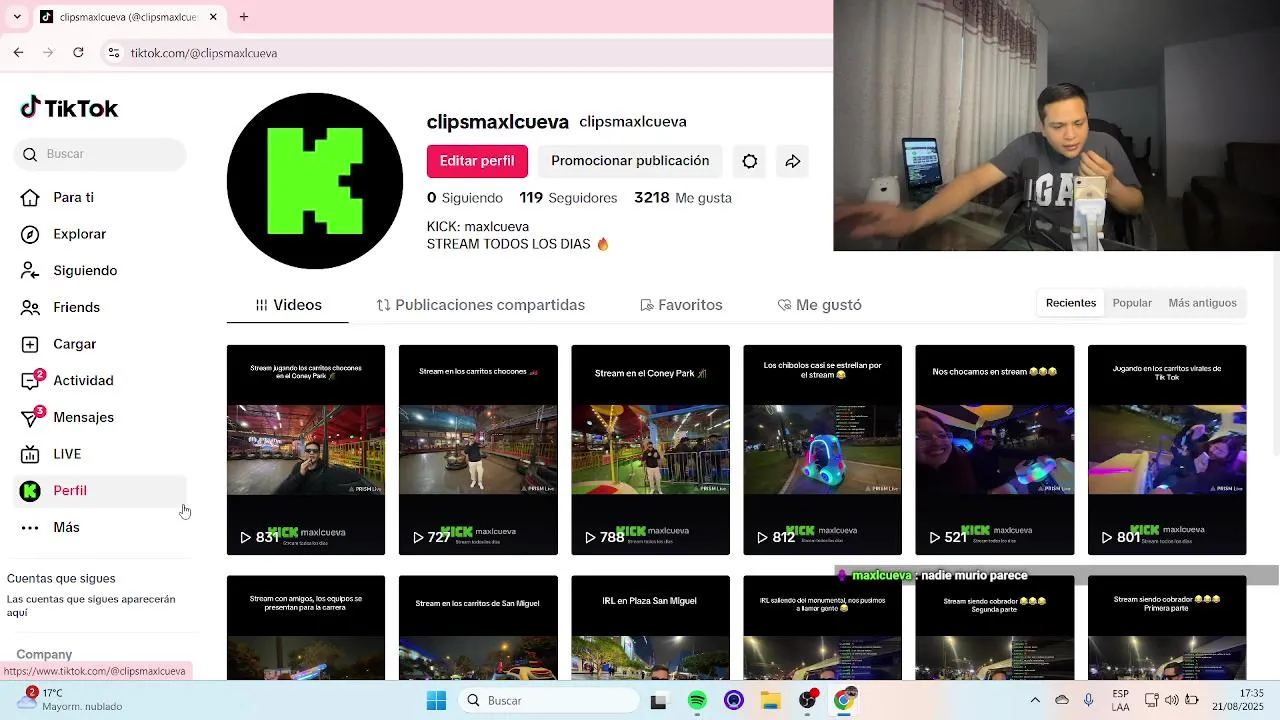Viewport: 1280px width, 720px height.
Task: Open Spotify from taskbar
Action: 697,701
